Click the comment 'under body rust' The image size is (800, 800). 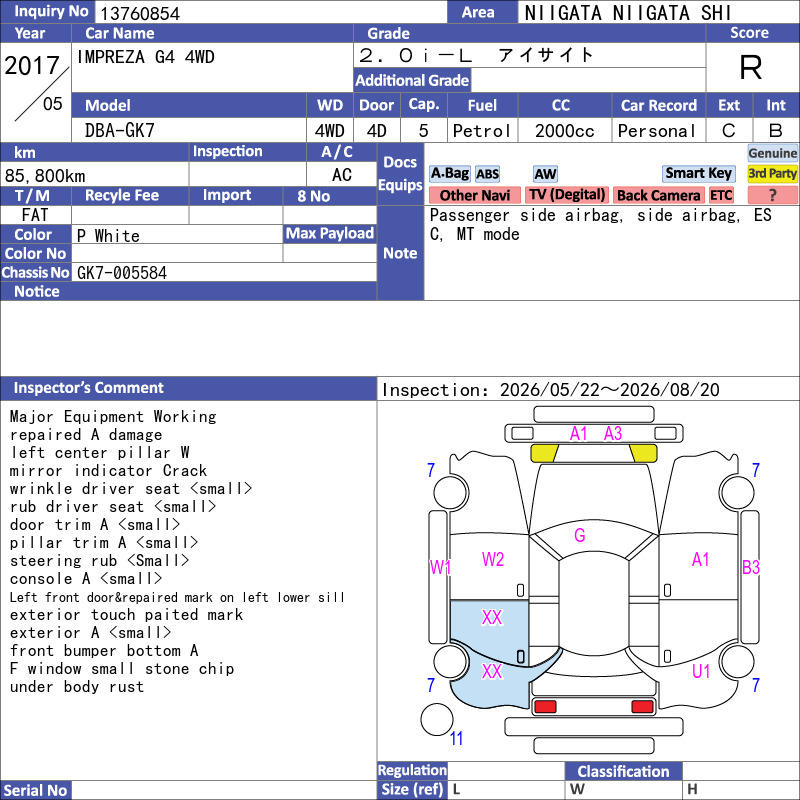[x=77, y=687]
